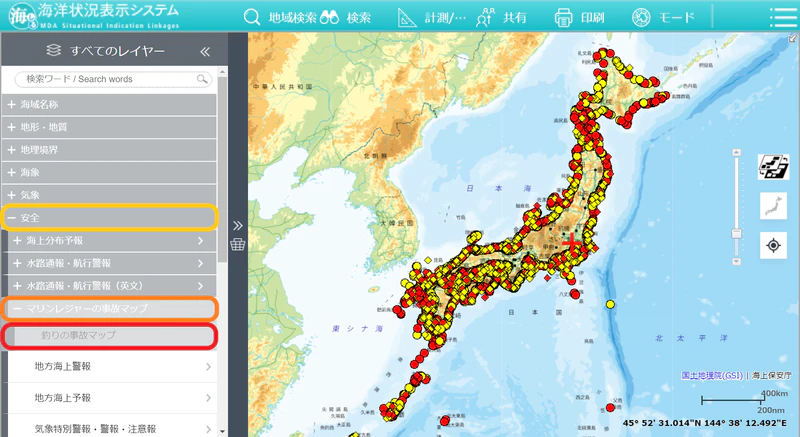Screen dimensions: 800x437
Task: Click the Japan outline map button
Action: pos(773,206)
